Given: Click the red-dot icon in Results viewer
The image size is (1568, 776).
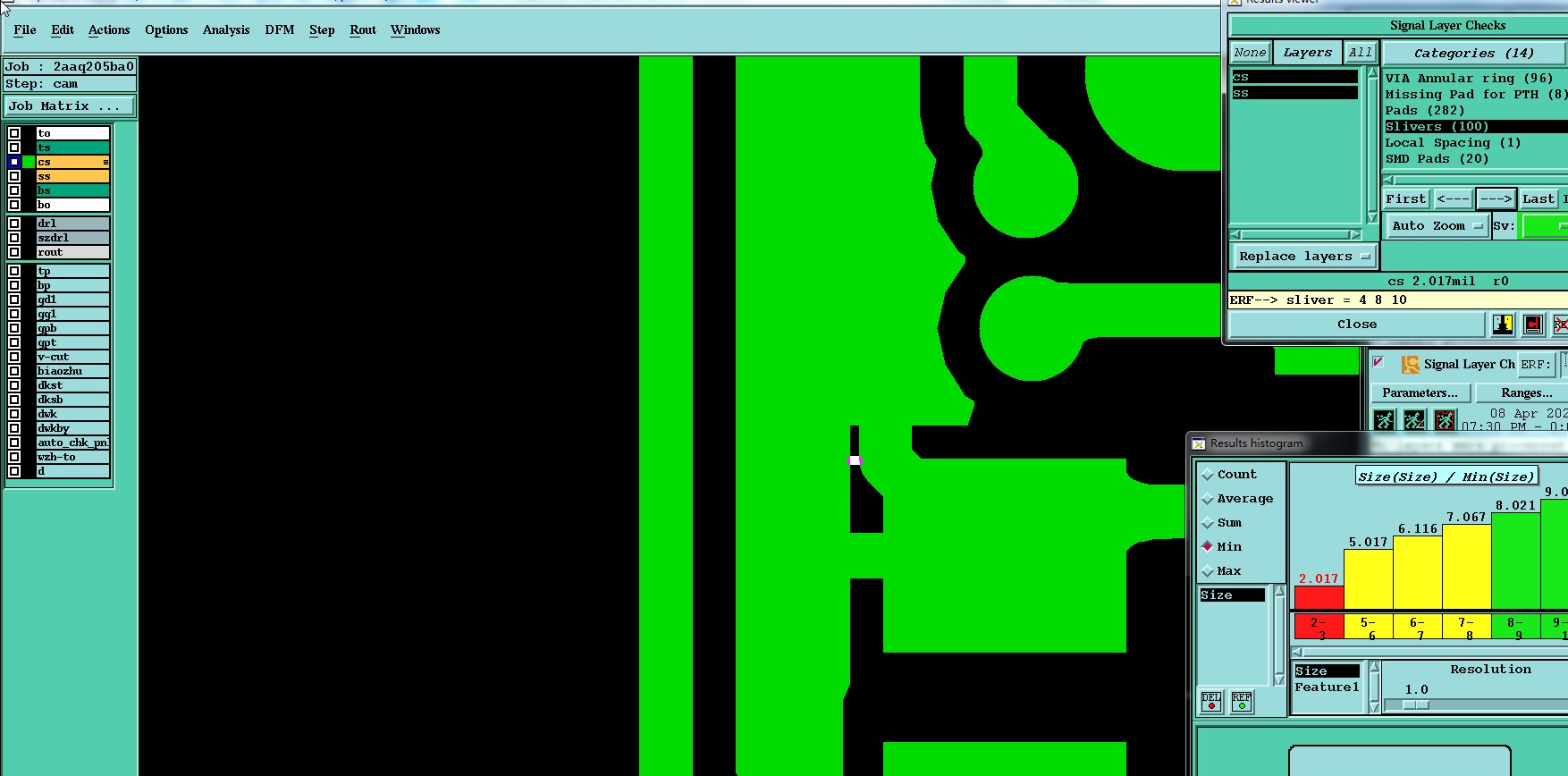Looking at the screenshot, I should [x=1533, y=325].
